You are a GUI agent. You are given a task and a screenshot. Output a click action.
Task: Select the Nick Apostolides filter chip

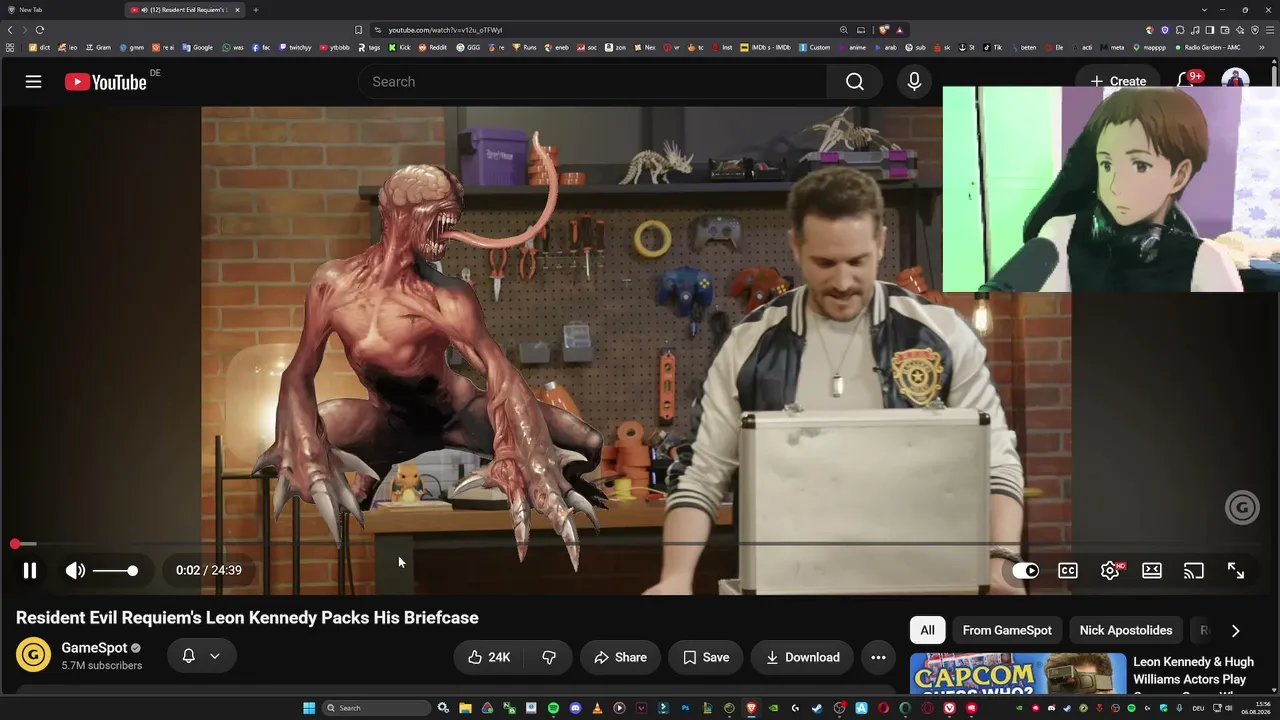[1126, 630]
